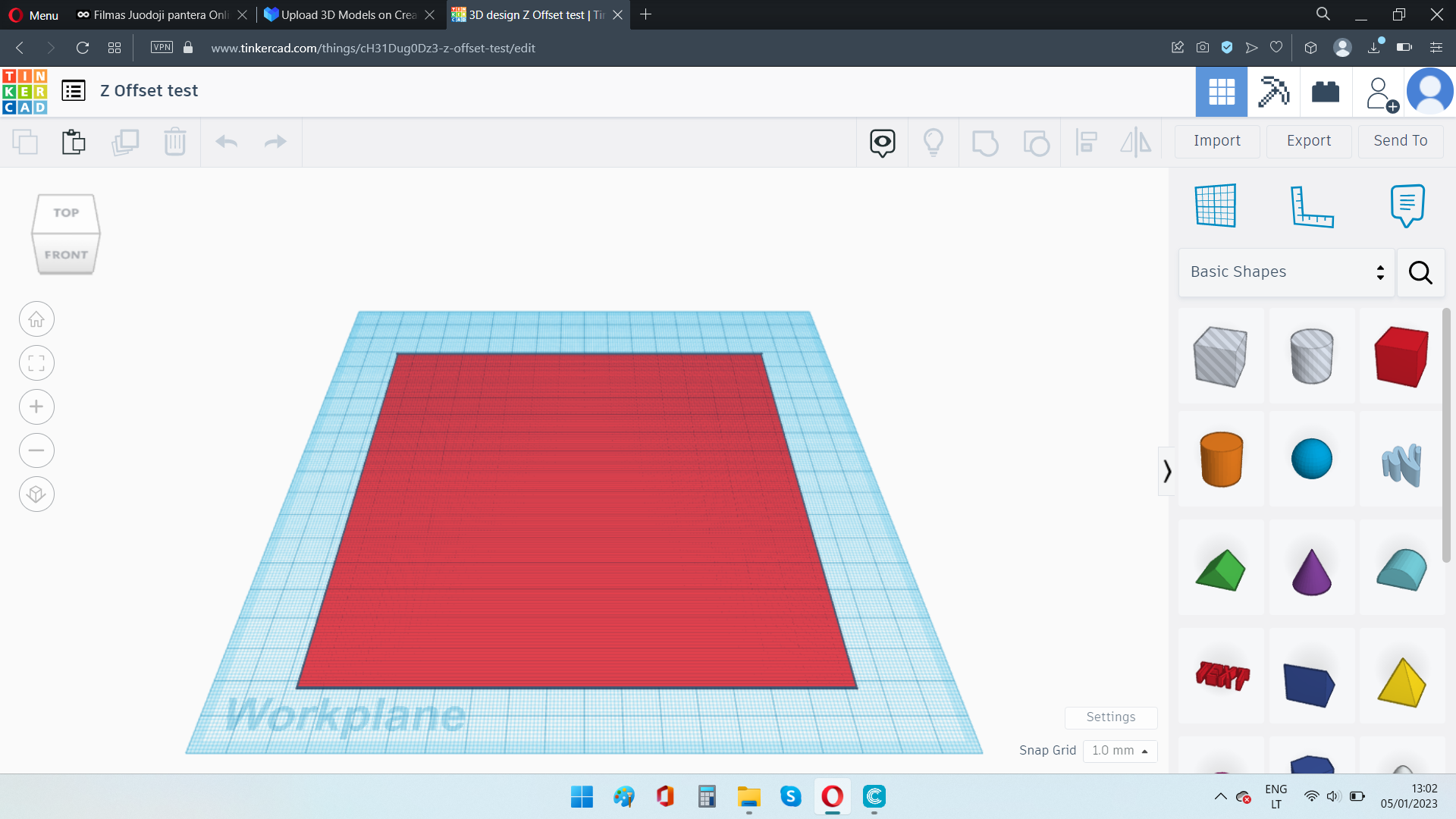The width and height of the screenshot is (1456, 819).
Task: Open the Opera Menu
Action: pyautogui.click(x=33, y=14)
